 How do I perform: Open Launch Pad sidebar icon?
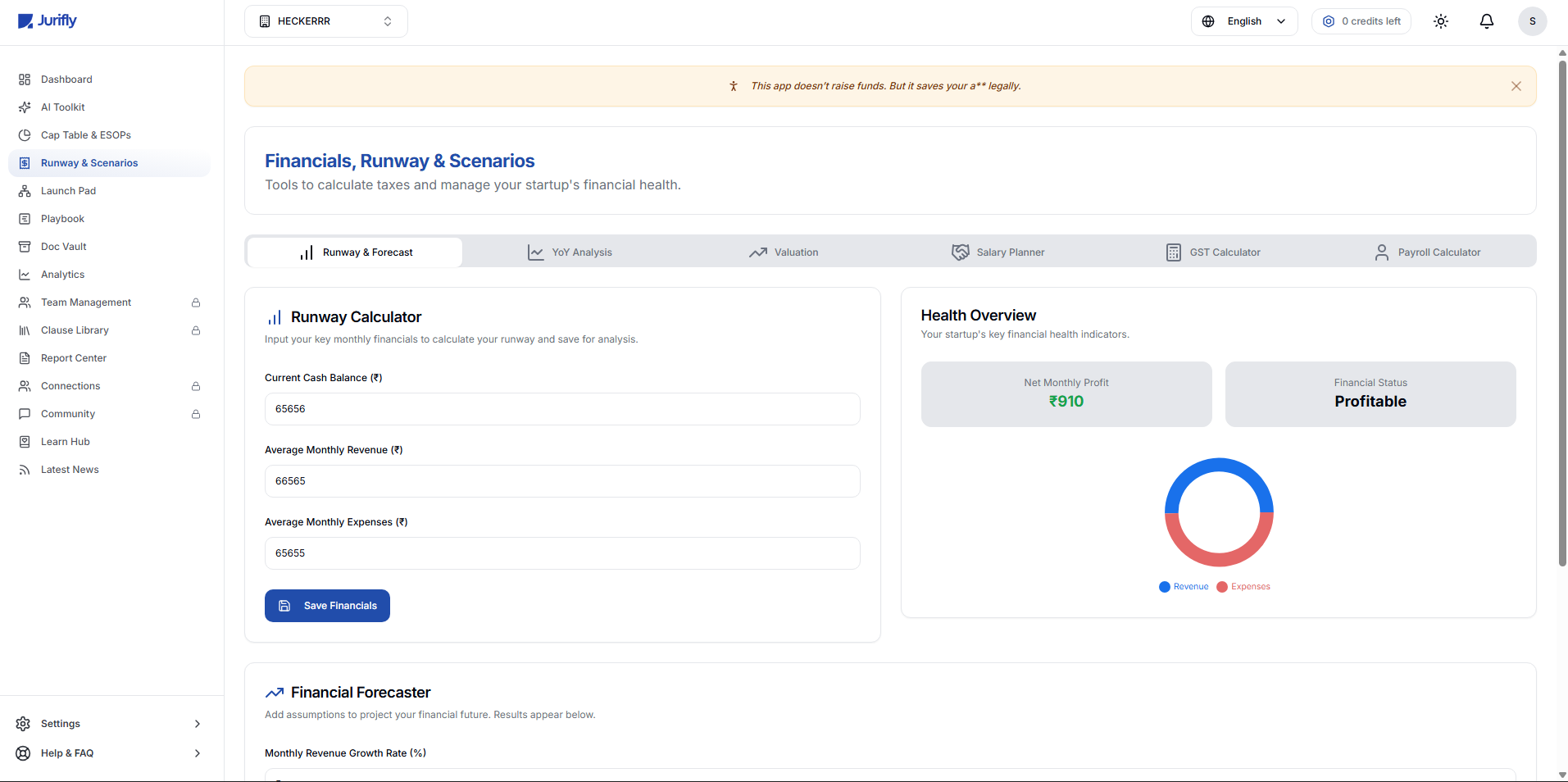(x=25, y=191)
